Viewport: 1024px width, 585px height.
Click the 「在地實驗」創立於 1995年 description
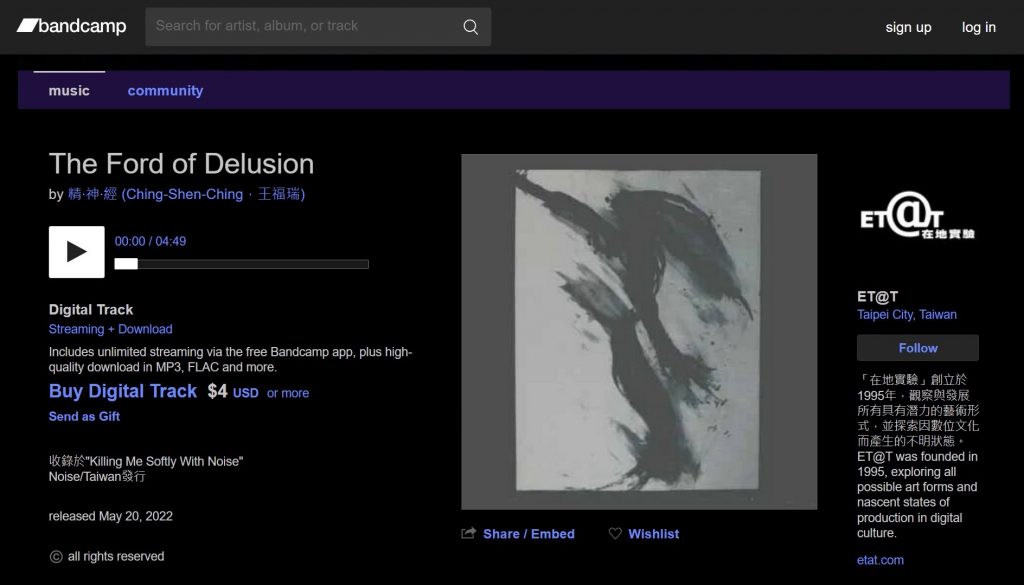(918, 411)
